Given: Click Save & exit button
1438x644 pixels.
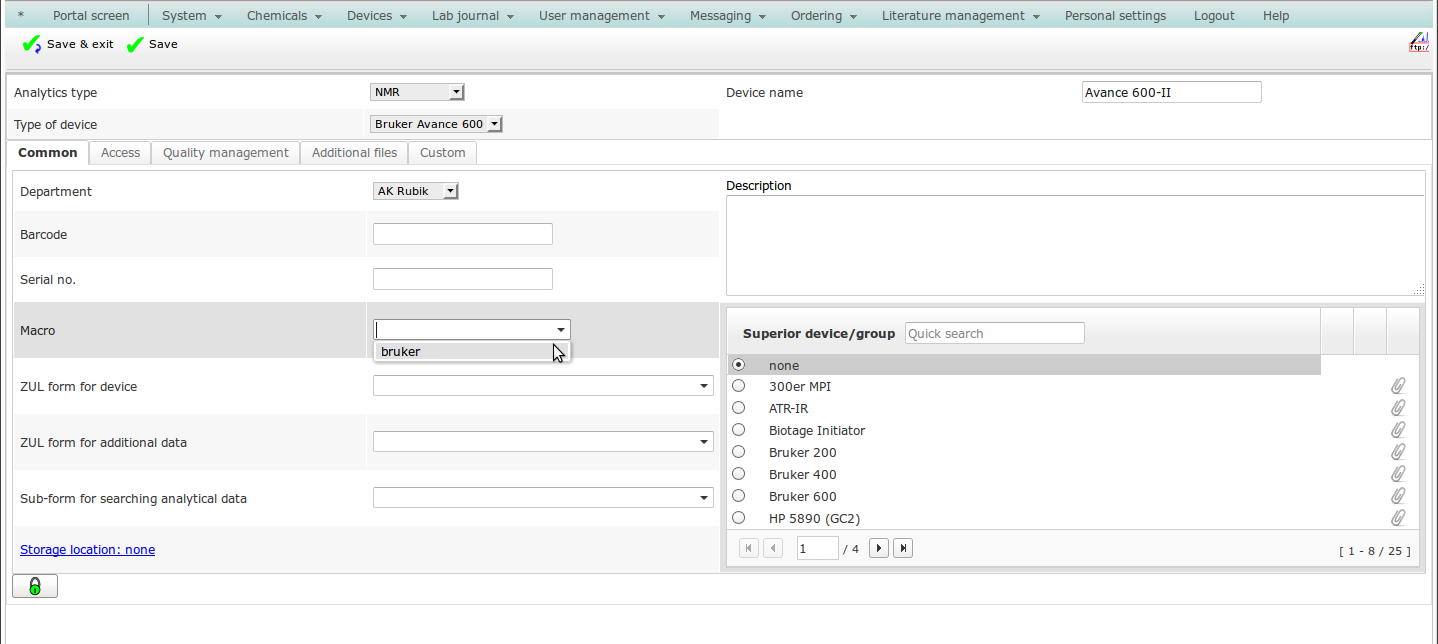Looking at the screenshot, I should (68, 44).
